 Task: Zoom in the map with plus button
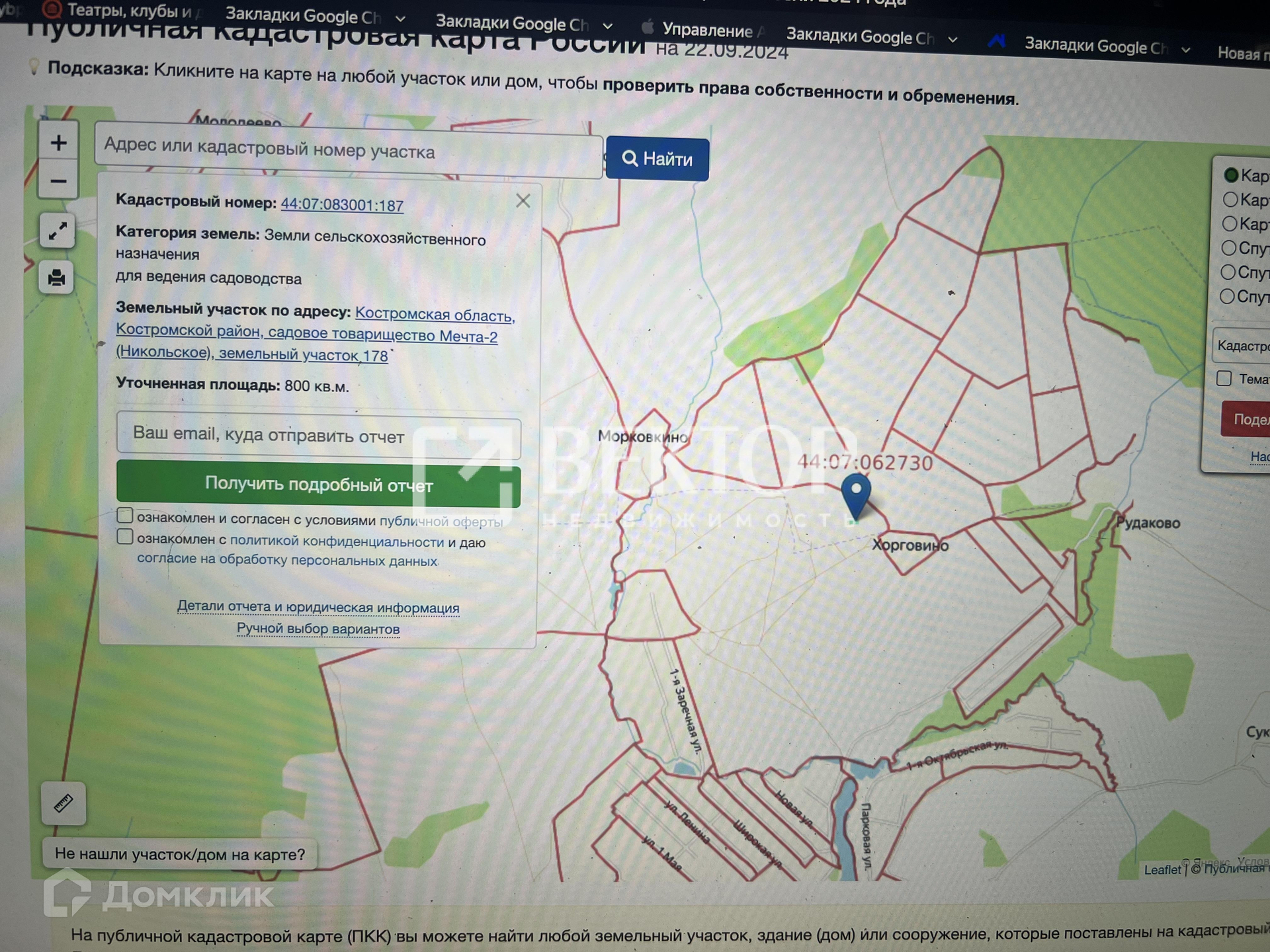point(58,143)
